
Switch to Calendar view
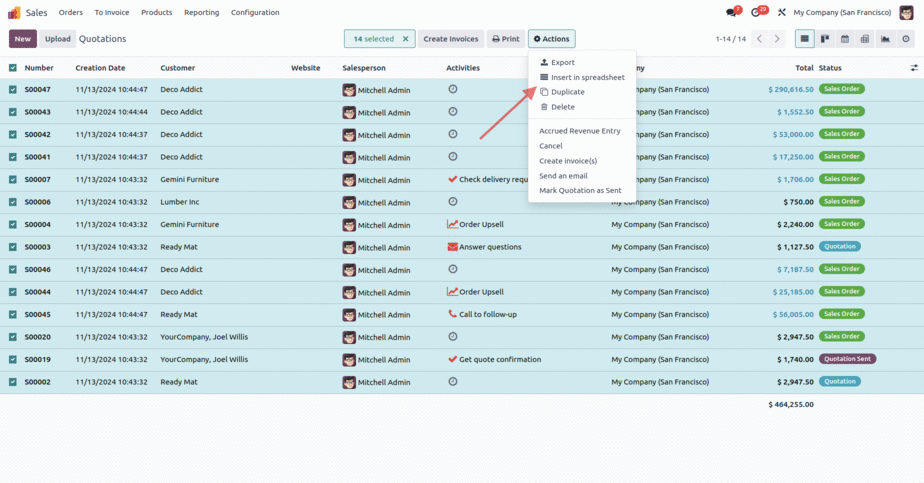(845, 39)
